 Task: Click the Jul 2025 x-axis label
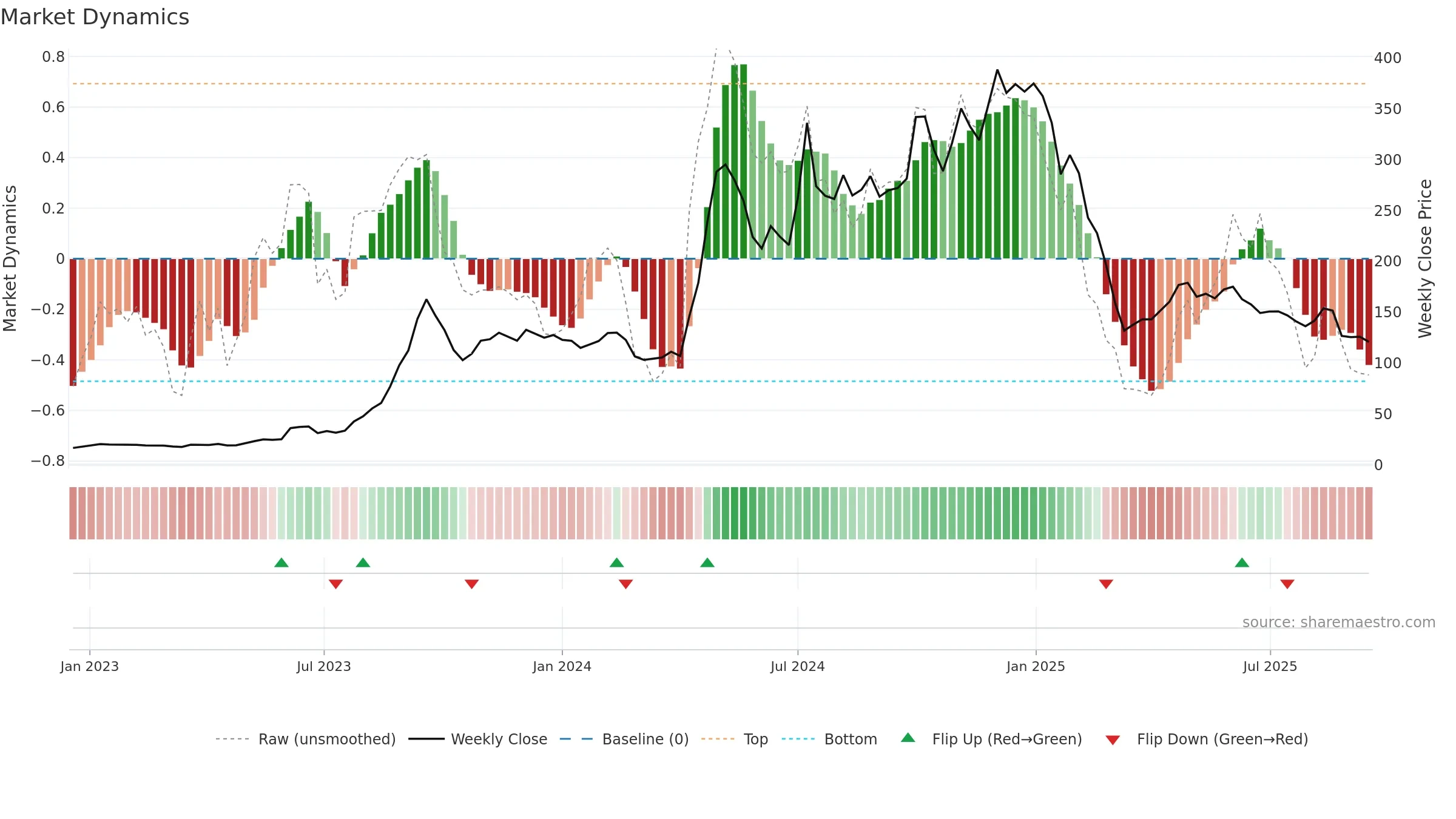(1270, 666)
